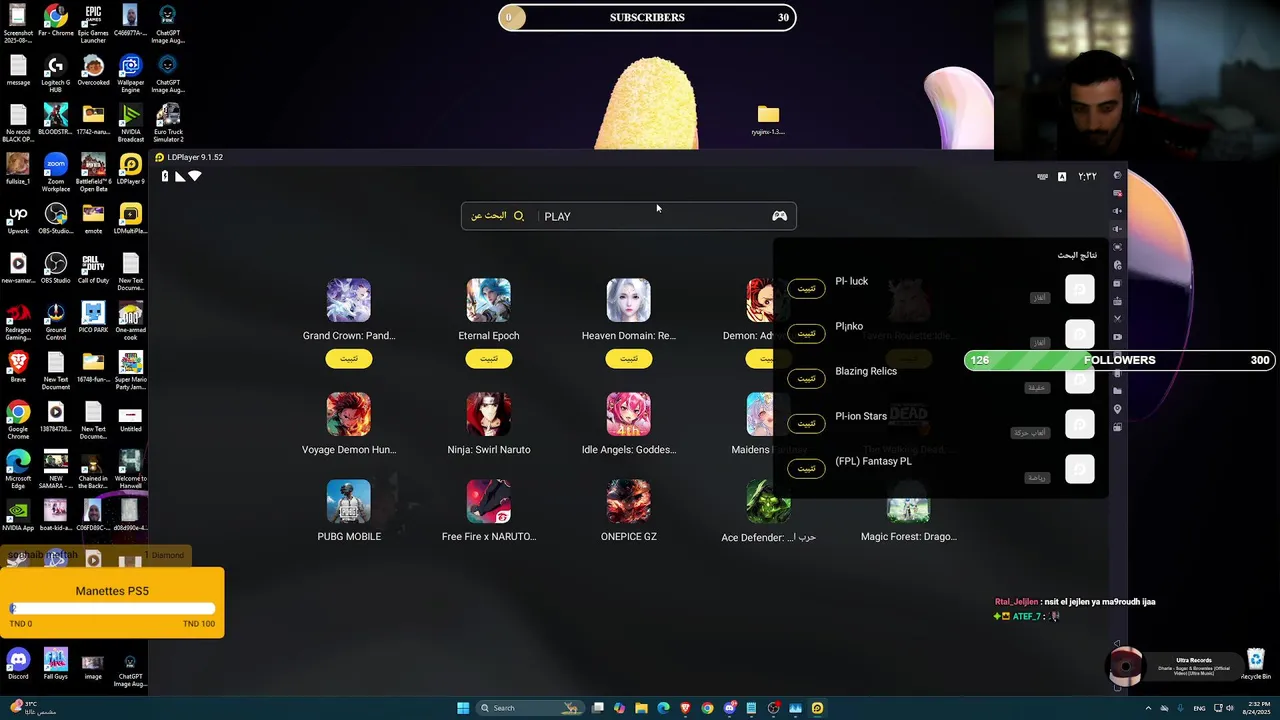This screenshot has width=1280, height=720.
Task: Launch Free Fire x NARUTO app icon
Action: coord(489,501)
